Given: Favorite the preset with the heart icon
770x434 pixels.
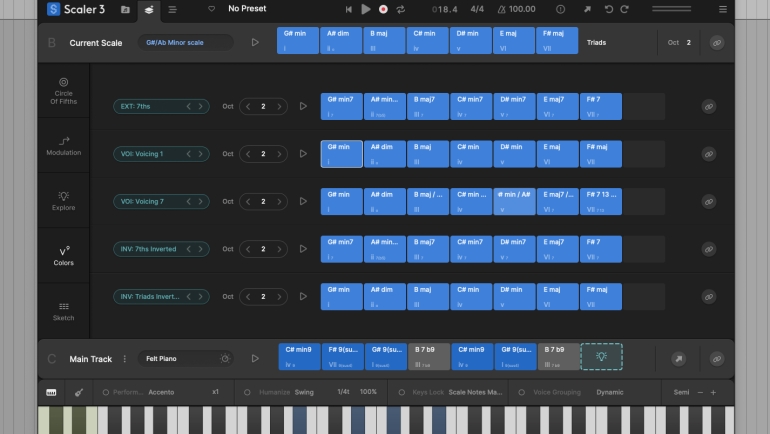Looking at the screenshot, I should (x=211, y=9).
